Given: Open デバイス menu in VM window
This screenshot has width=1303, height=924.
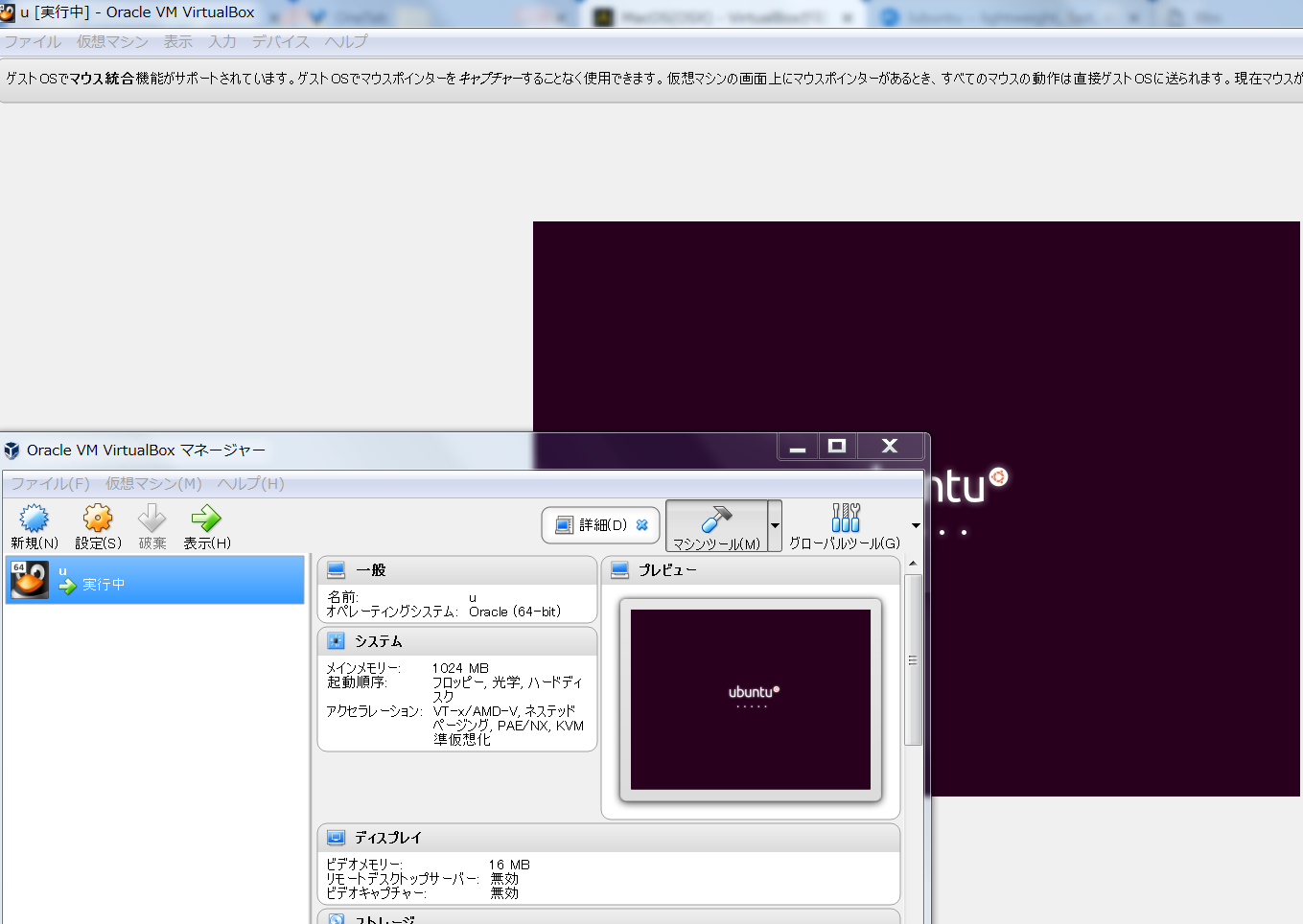Looking at the screenshot, I should point(281,42).
